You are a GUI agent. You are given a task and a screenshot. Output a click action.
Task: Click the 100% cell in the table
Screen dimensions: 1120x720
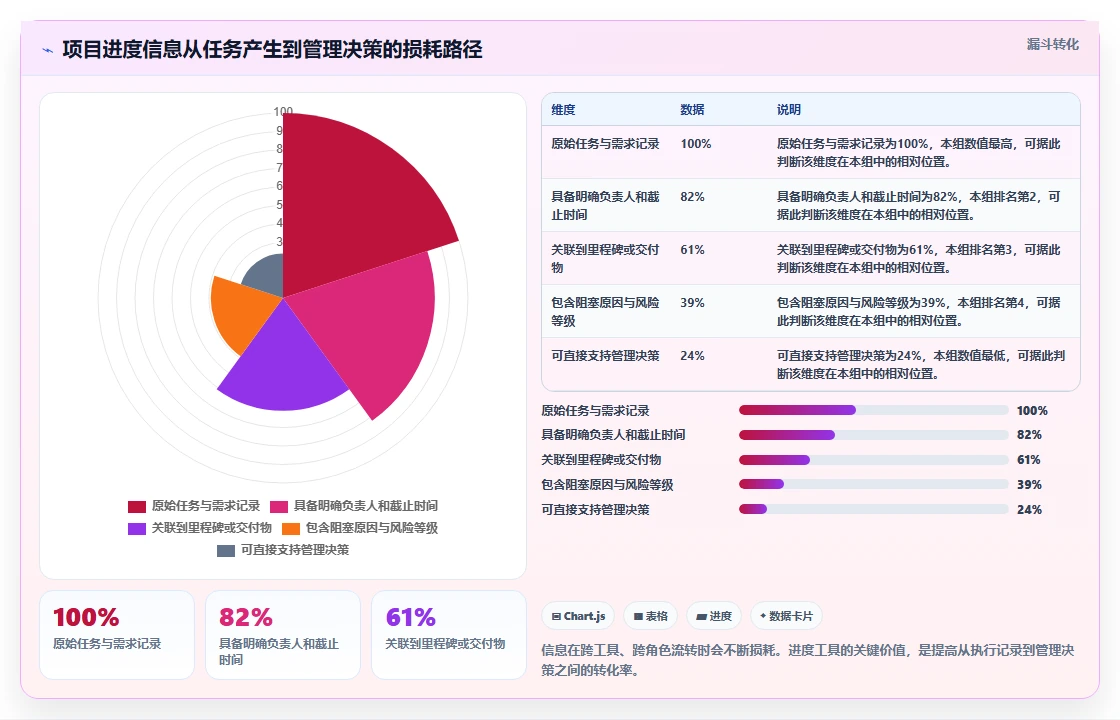696,144
